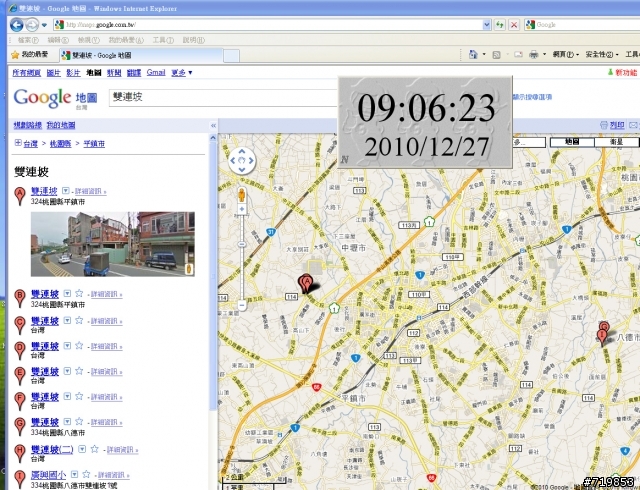Open the 說明(H) menu

pyautogui.click(x=193, y=40)
